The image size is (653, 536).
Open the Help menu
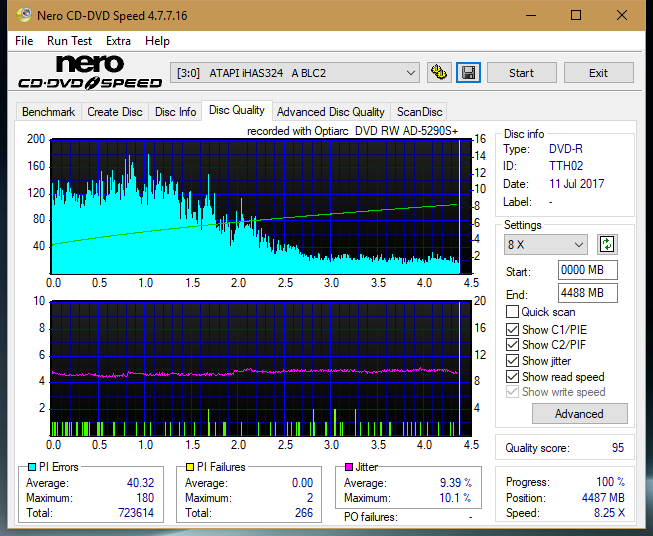(x=157, y=41)
